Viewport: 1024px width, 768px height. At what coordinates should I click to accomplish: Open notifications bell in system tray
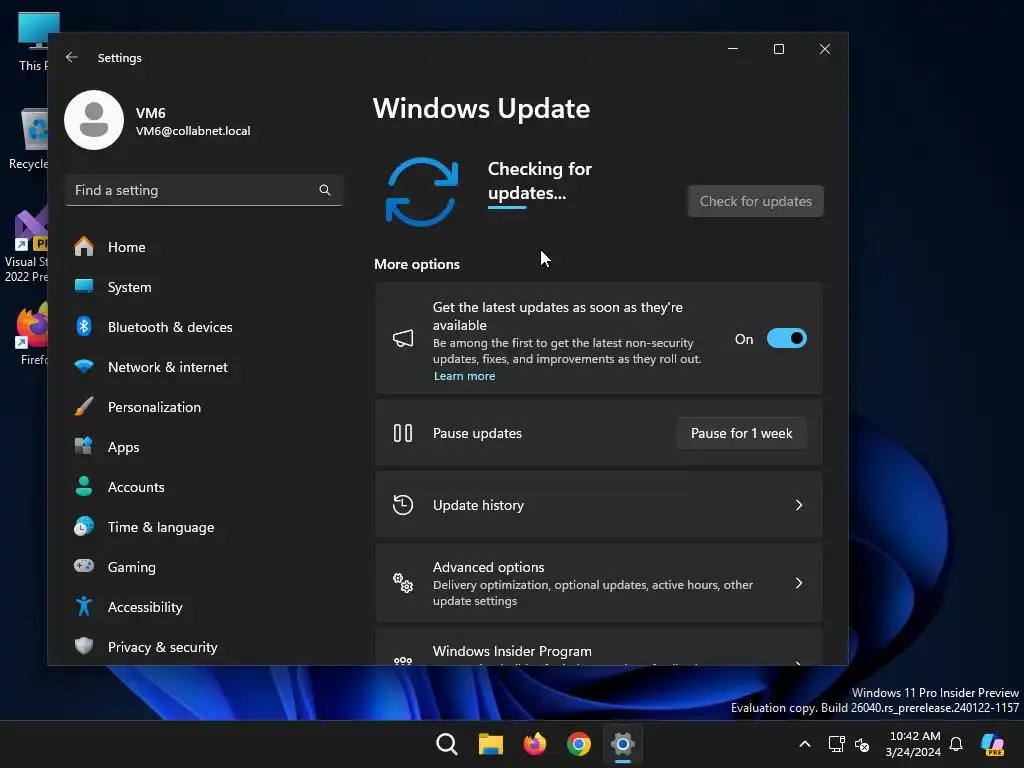tap(956, 744)
